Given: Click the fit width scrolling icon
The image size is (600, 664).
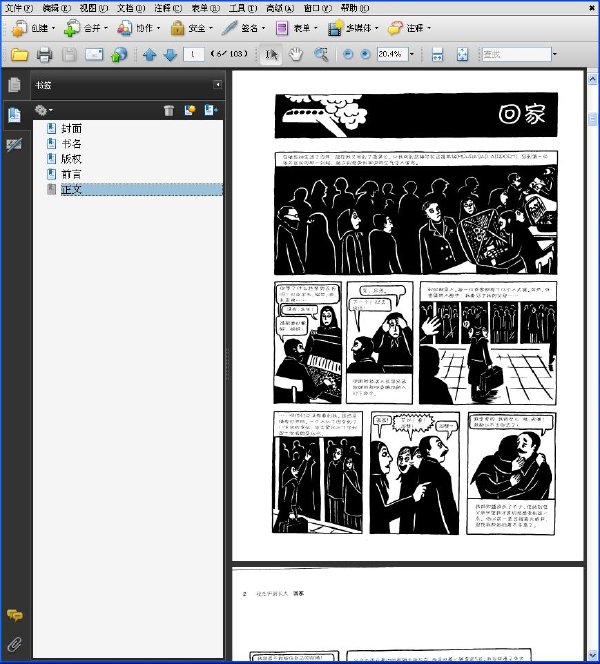Looking at the screenshot, I should [x=437, y=54].
